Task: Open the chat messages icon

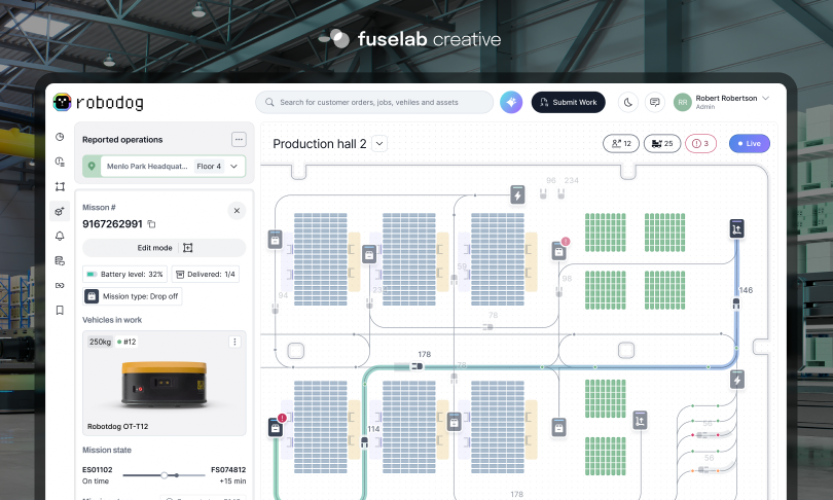Action: pyautogui.click(x=654, y=102)
